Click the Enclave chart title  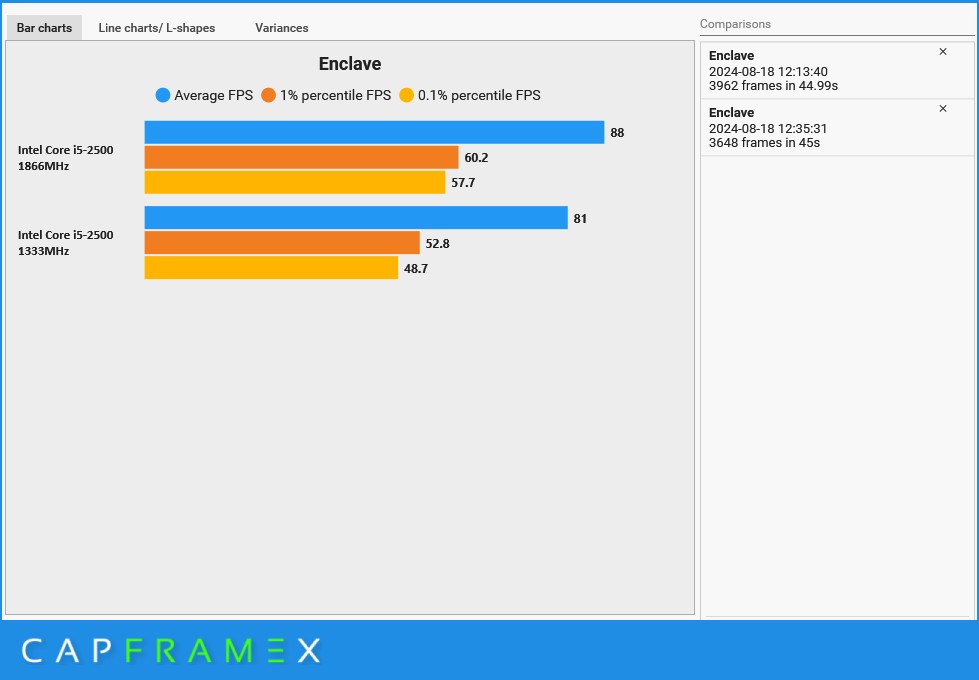point(350,64)
